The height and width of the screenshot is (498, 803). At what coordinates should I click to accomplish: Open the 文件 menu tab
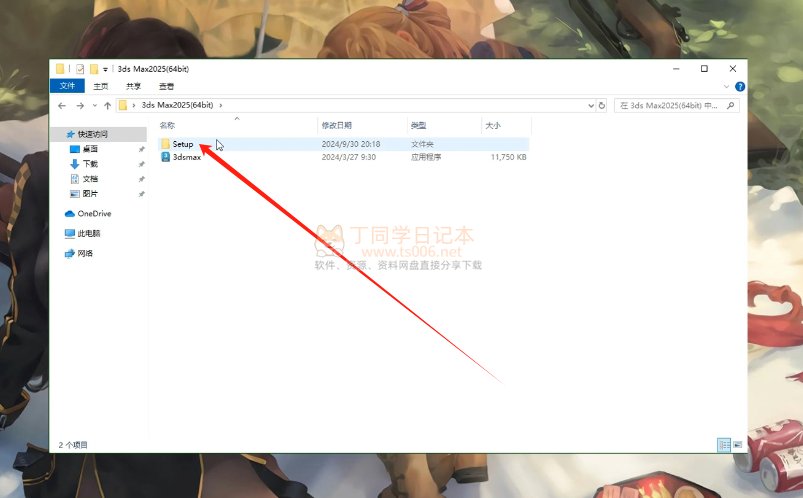[x=67, y=86]
